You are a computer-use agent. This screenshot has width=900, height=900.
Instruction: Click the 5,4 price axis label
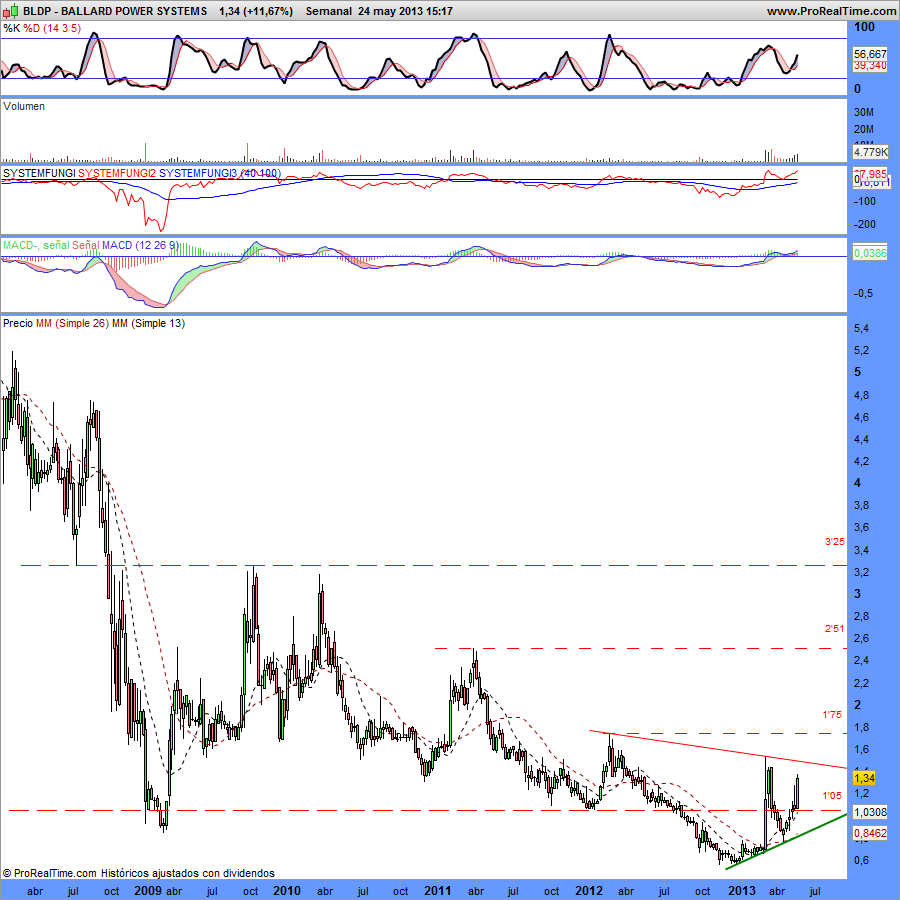[x=861, y=328]
